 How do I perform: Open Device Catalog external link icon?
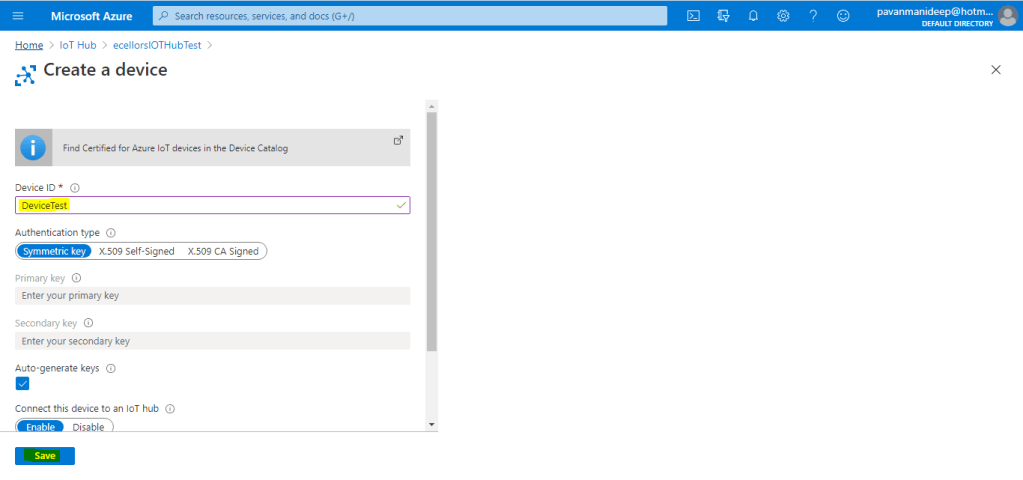coord(397,140)
